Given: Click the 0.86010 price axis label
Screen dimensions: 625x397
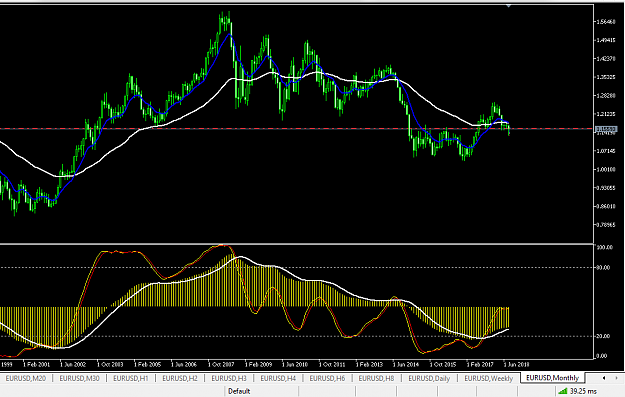Looking at the screenshot, I should point(606,206).
